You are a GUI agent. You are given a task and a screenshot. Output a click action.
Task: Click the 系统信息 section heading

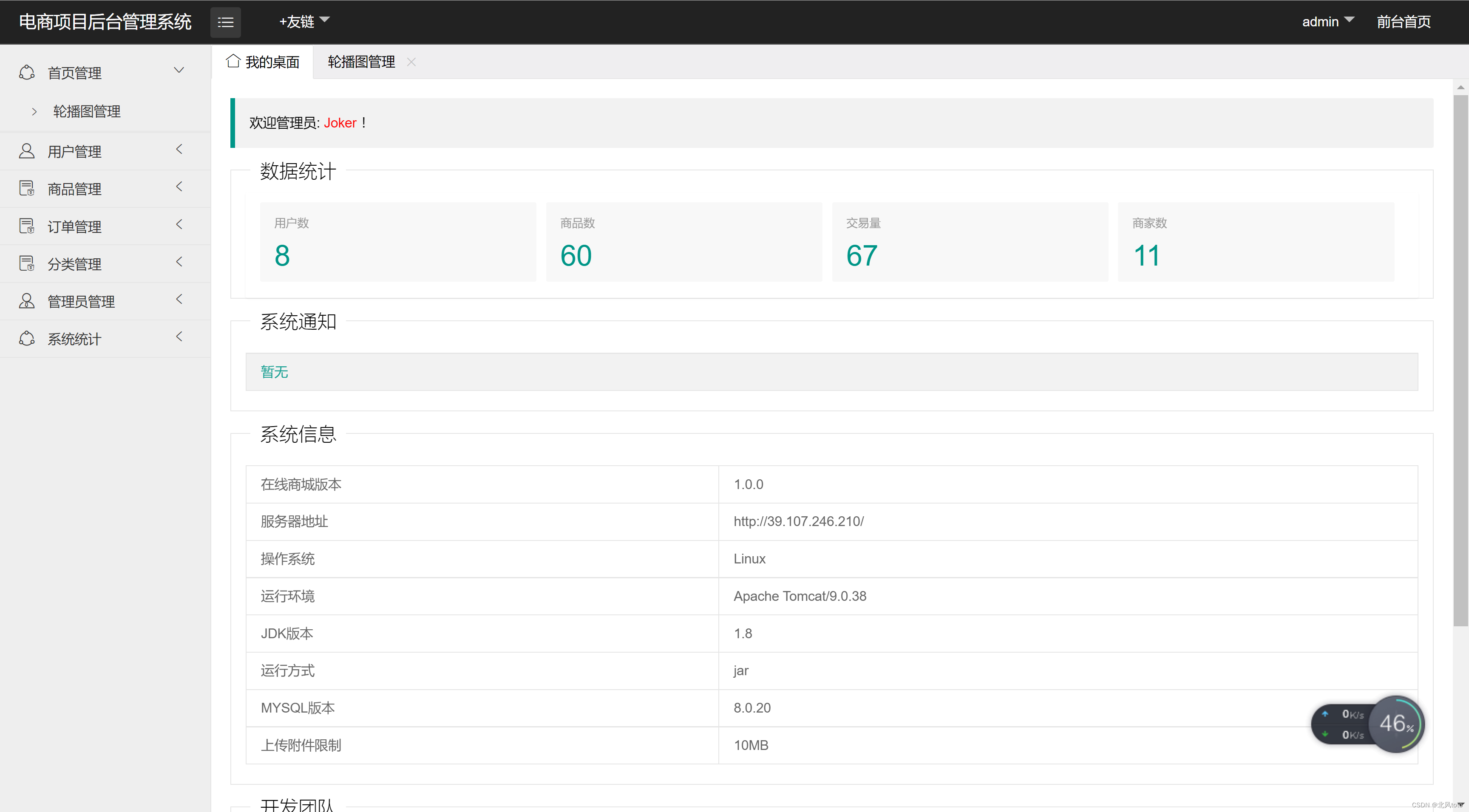click(x=298, y=435)
